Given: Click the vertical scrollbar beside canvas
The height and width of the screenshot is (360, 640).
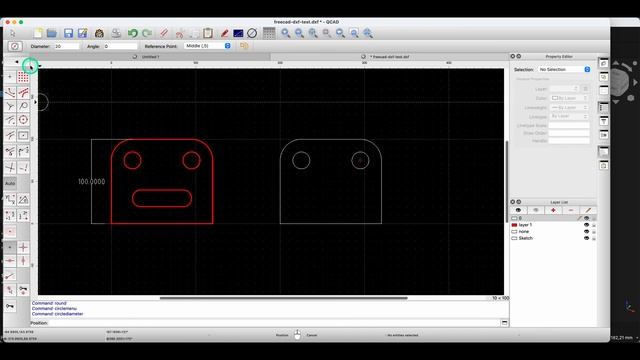Looking at the screenshot, I should coord(507,182).
